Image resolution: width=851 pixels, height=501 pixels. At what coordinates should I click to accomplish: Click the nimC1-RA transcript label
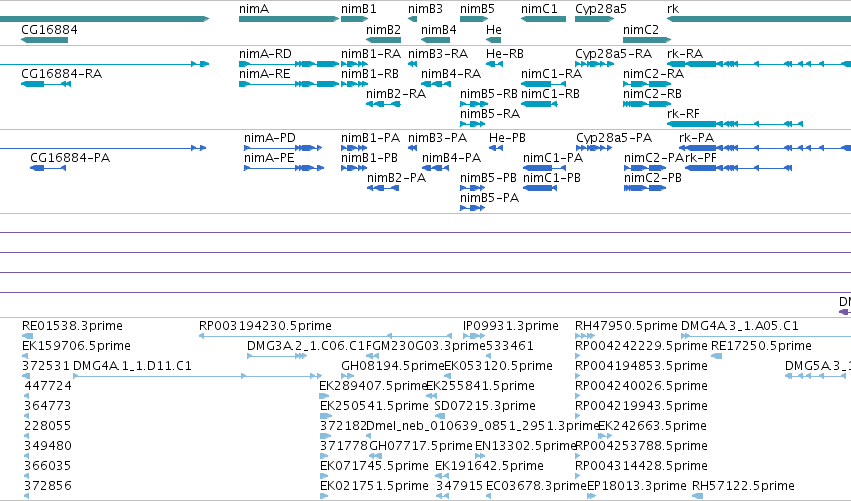551,74
